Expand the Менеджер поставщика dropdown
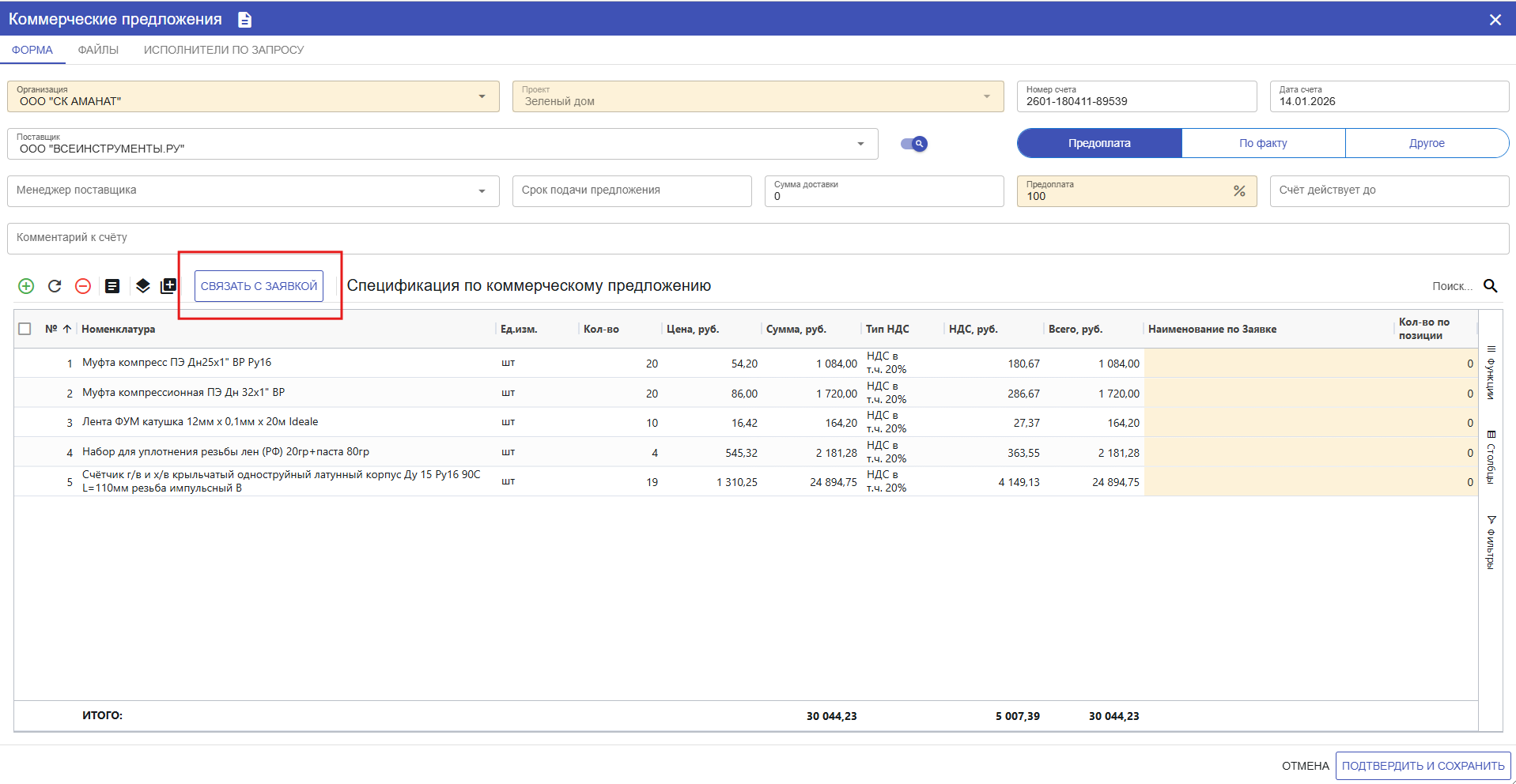Screen dimensions: 1516x784 (x=482, y=191)
